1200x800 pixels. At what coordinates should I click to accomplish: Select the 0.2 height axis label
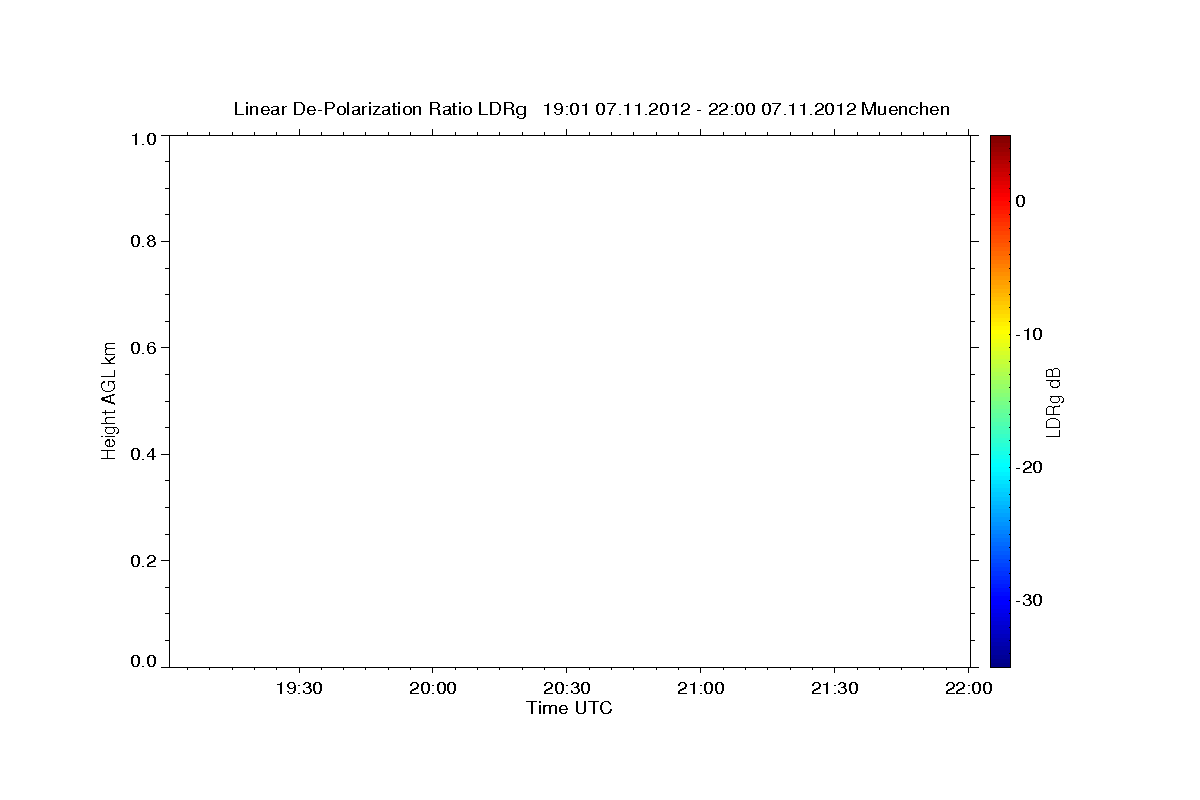click(x=144, y=561)
